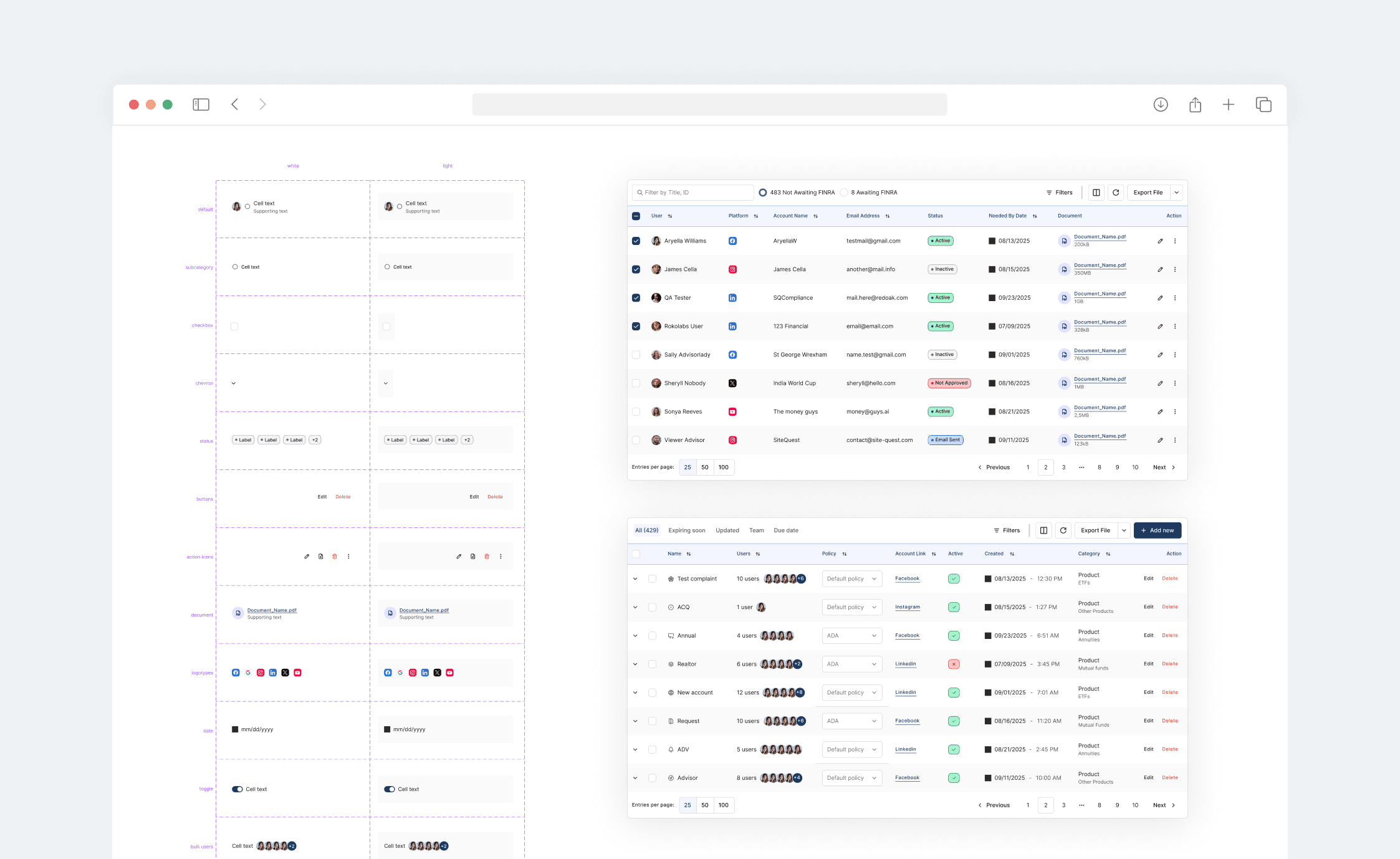Open the three-dot action menu for Sheryll Nobody
This screenshot has width=1400, height=859.
click(1175, 383)
